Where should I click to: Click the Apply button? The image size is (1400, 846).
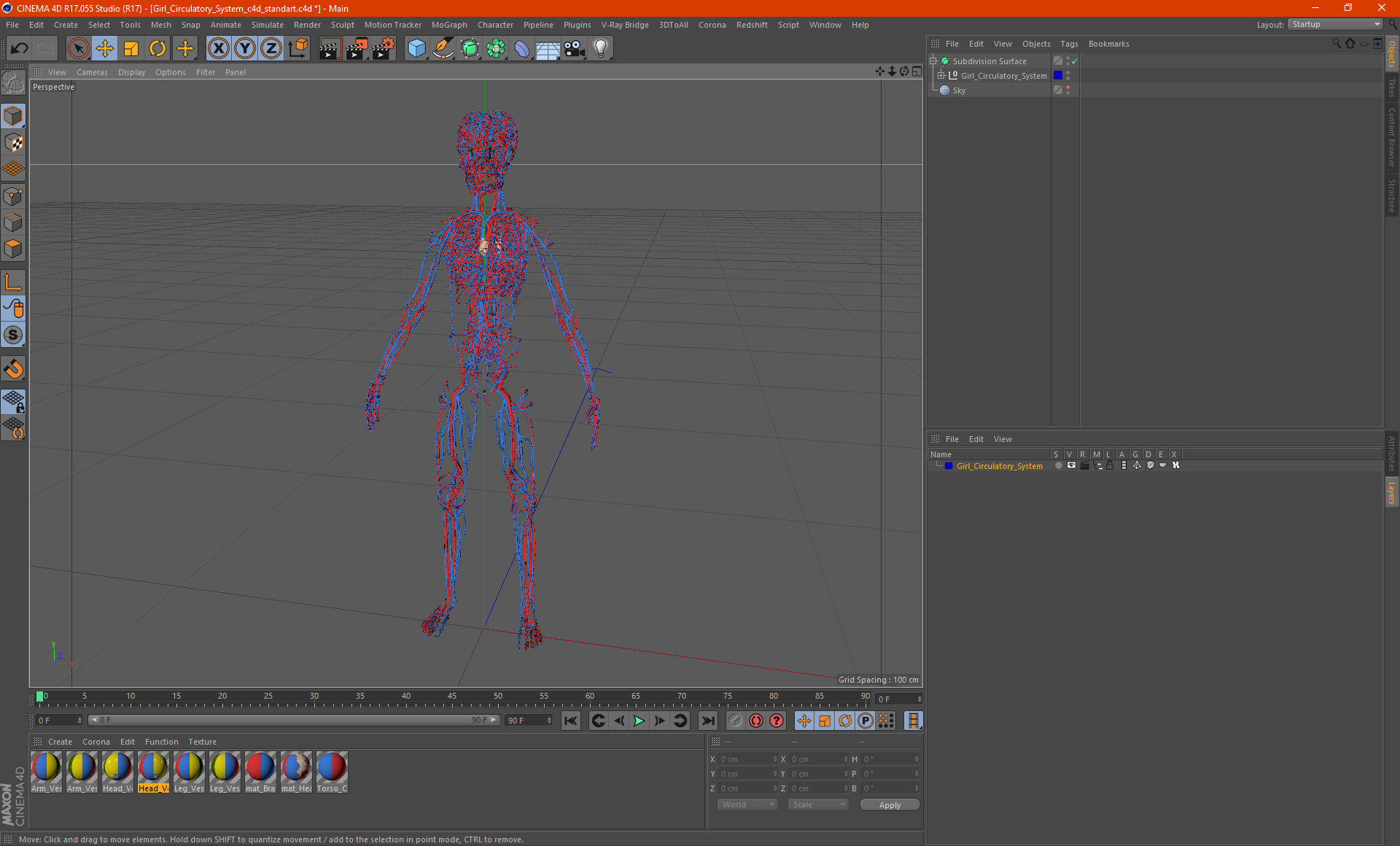(x=890, y=805)
